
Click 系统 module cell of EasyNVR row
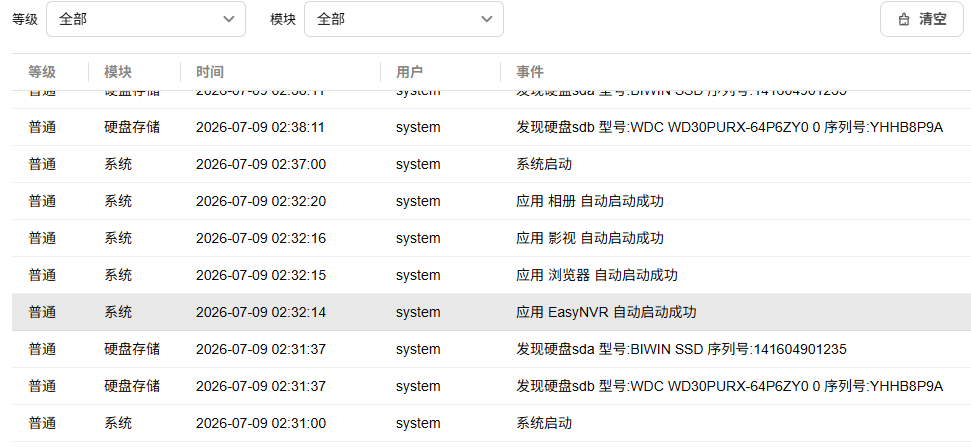[118, 312]
